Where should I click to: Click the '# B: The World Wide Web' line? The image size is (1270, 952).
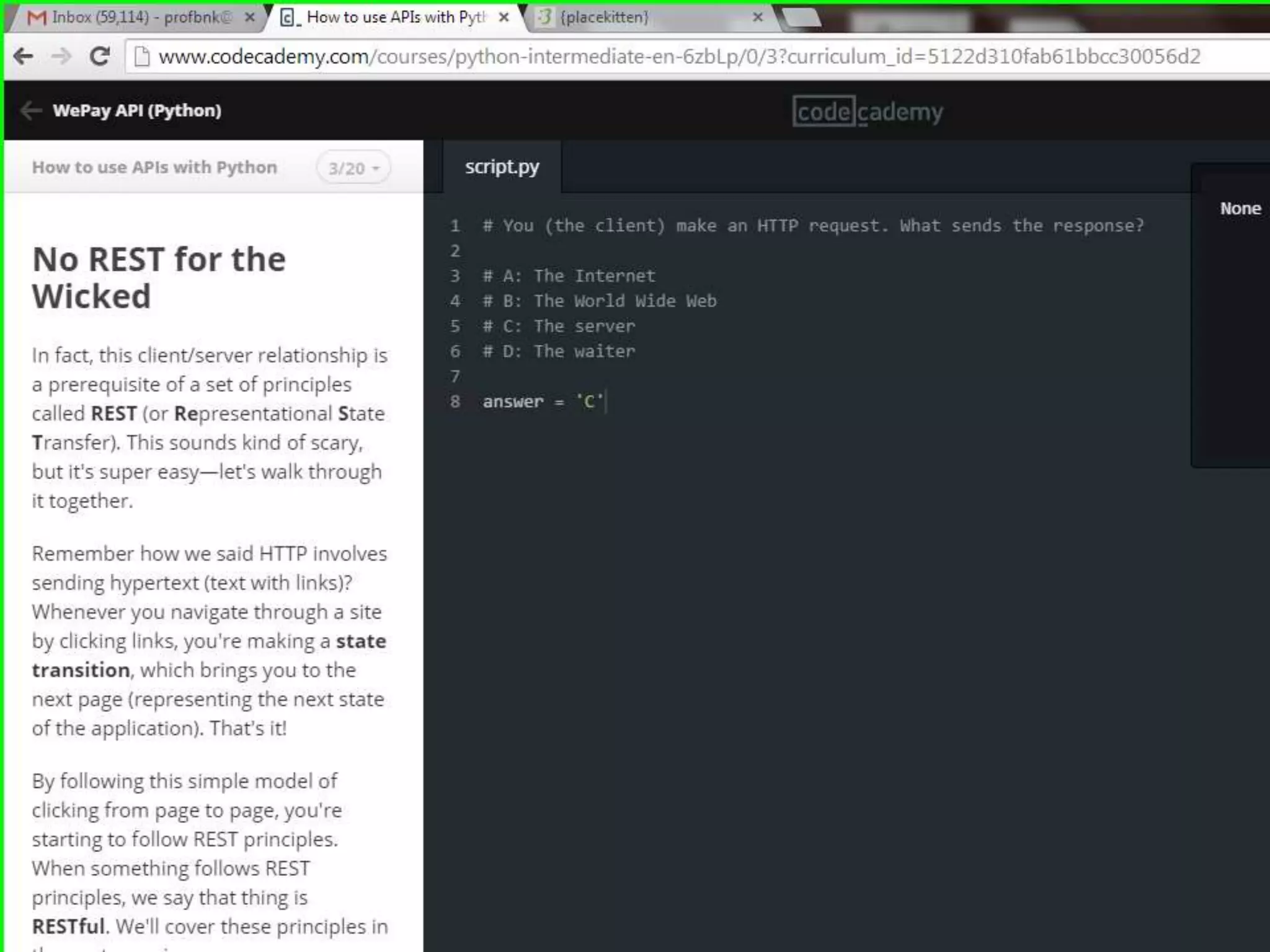[600, 301]
